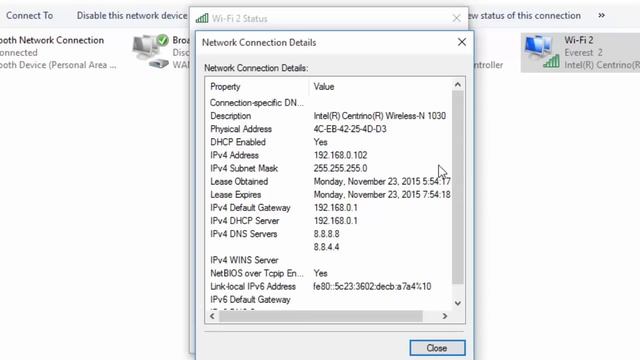
Task: Click the vertical scrollbar thumb in details list
Action: [x=458, y=187]
